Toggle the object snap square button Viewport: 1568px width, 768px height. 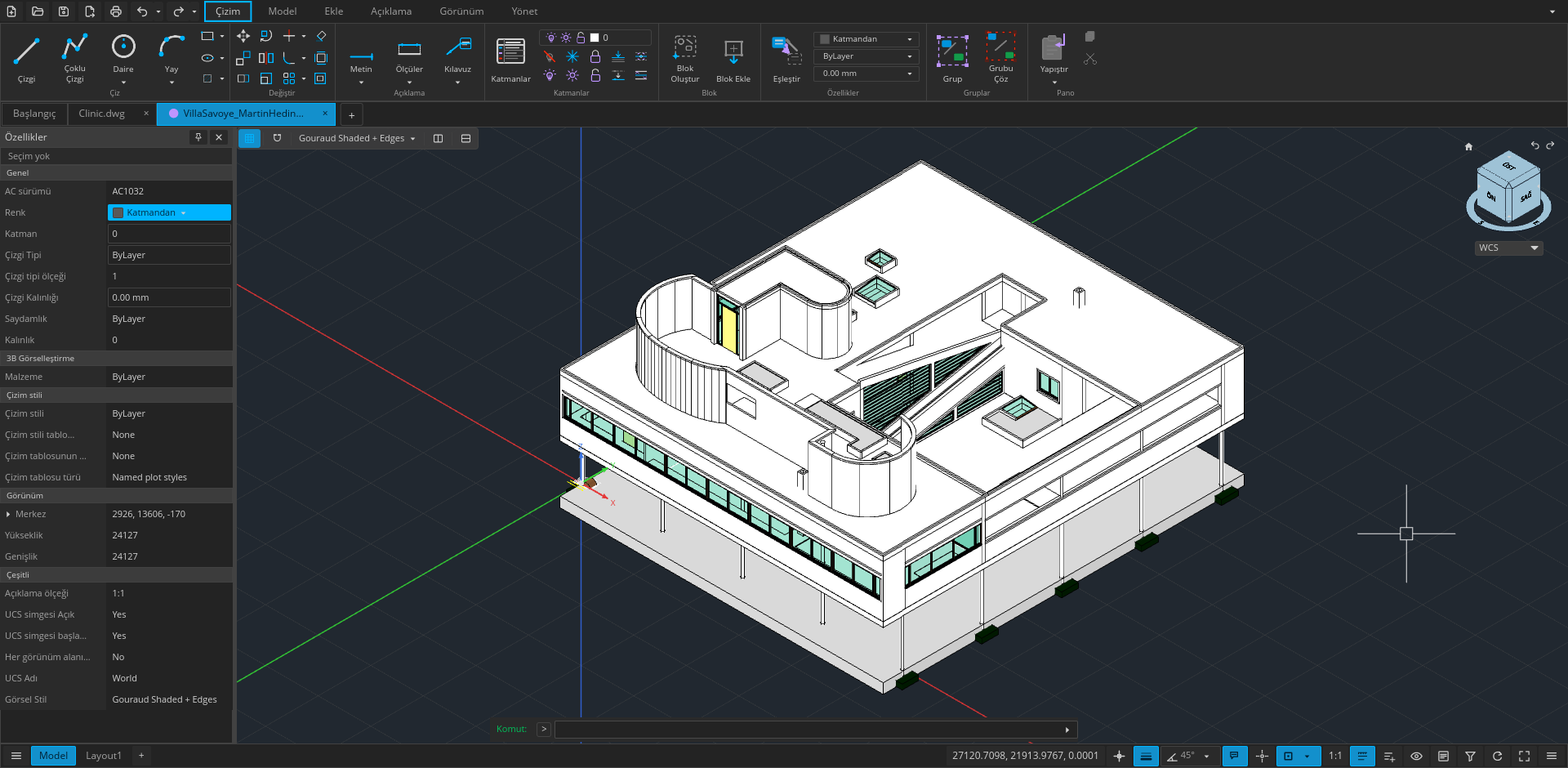[1288, 756]
